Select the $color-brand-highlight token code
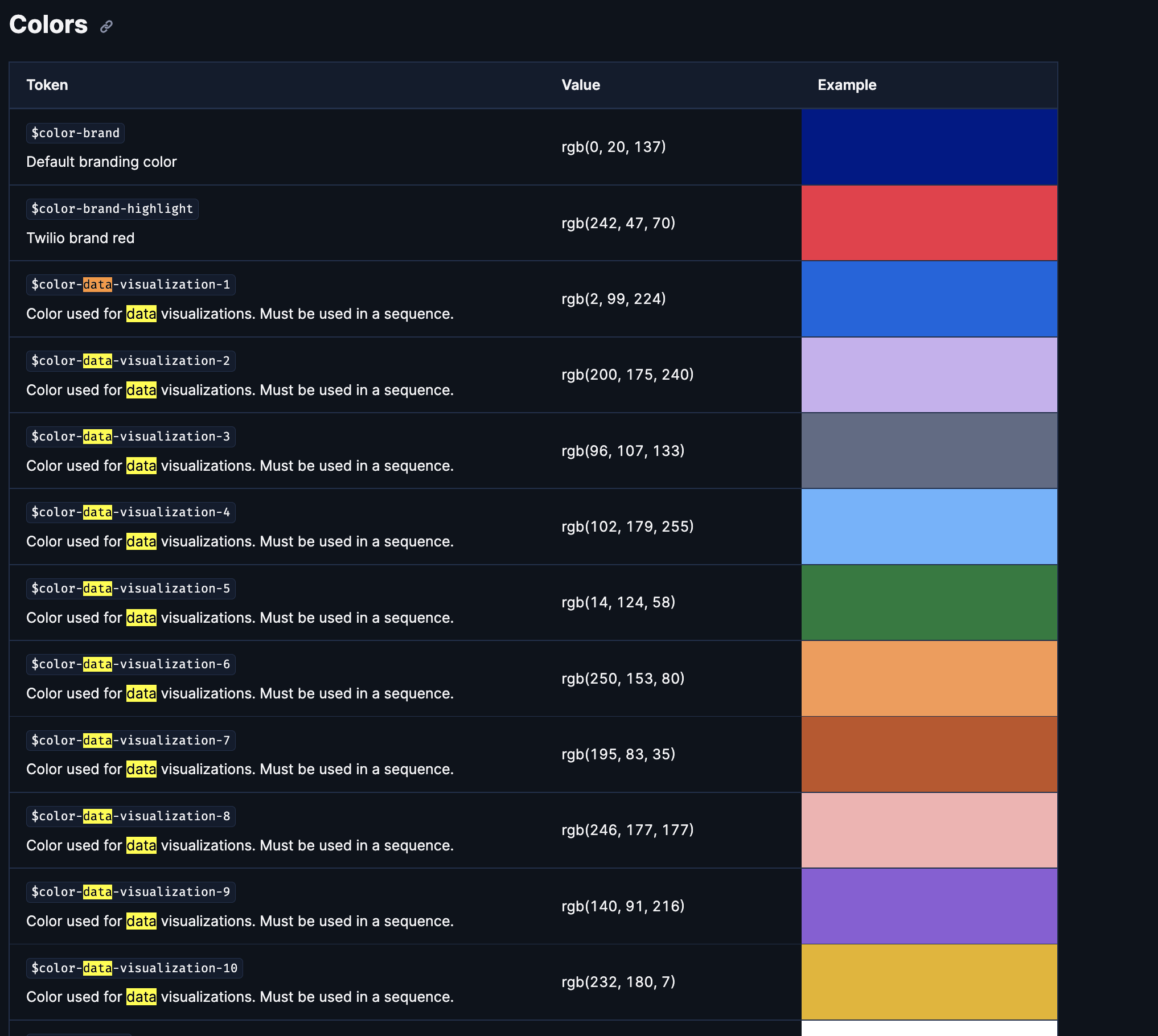1158x1036 pixels. click(112, 209)
